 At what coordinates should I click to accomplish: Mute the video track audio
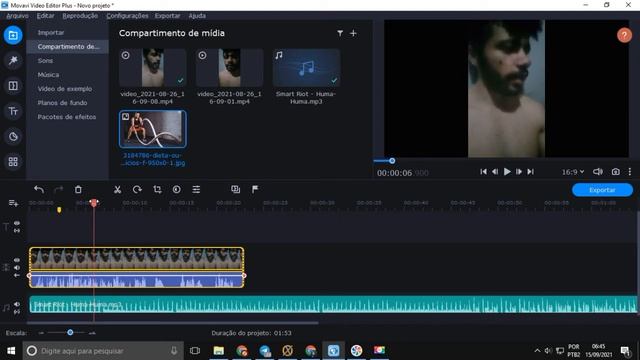tap(17, 268)
